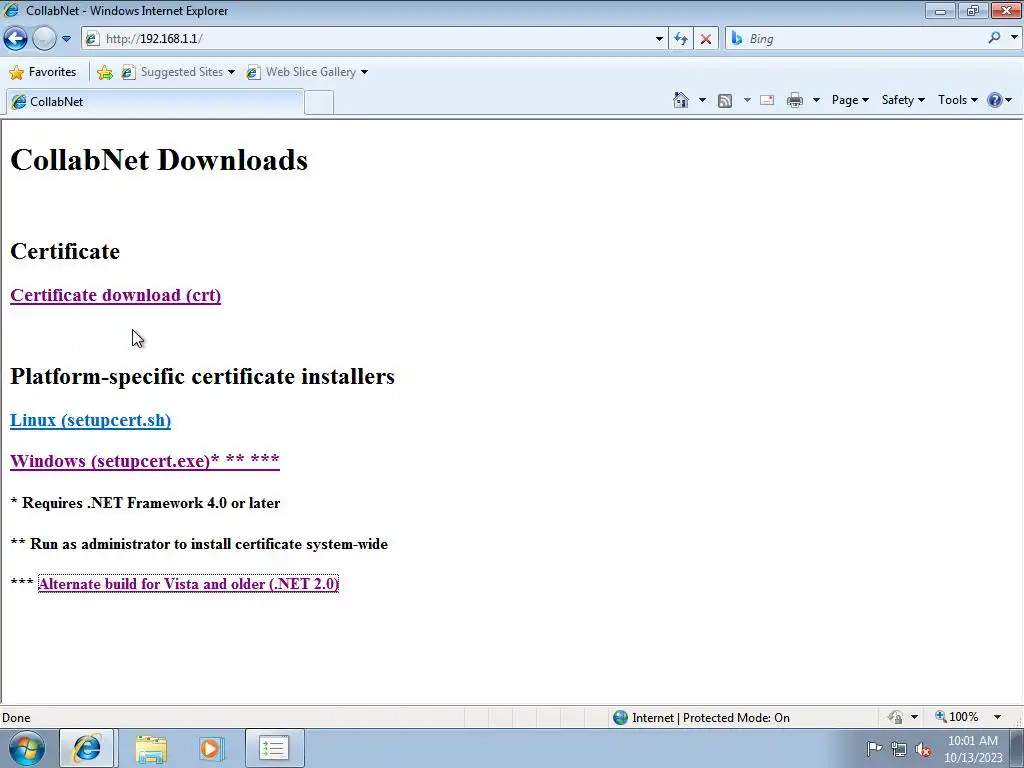
Task: Click Internet Protected Mode status text
Action: tap(711, 718)
